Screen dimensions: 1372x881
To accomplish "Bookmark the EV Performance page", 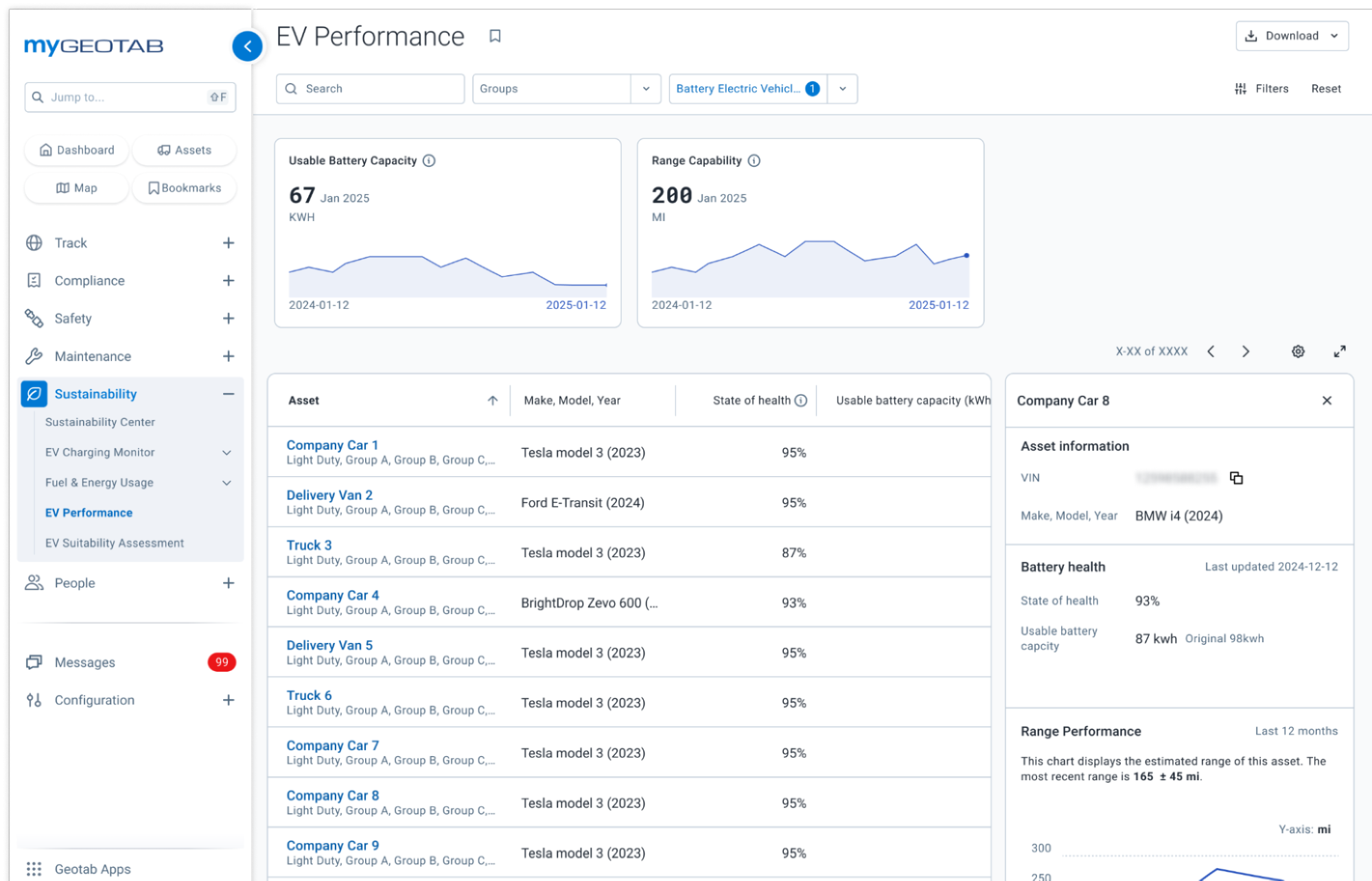I will [495, 36].
